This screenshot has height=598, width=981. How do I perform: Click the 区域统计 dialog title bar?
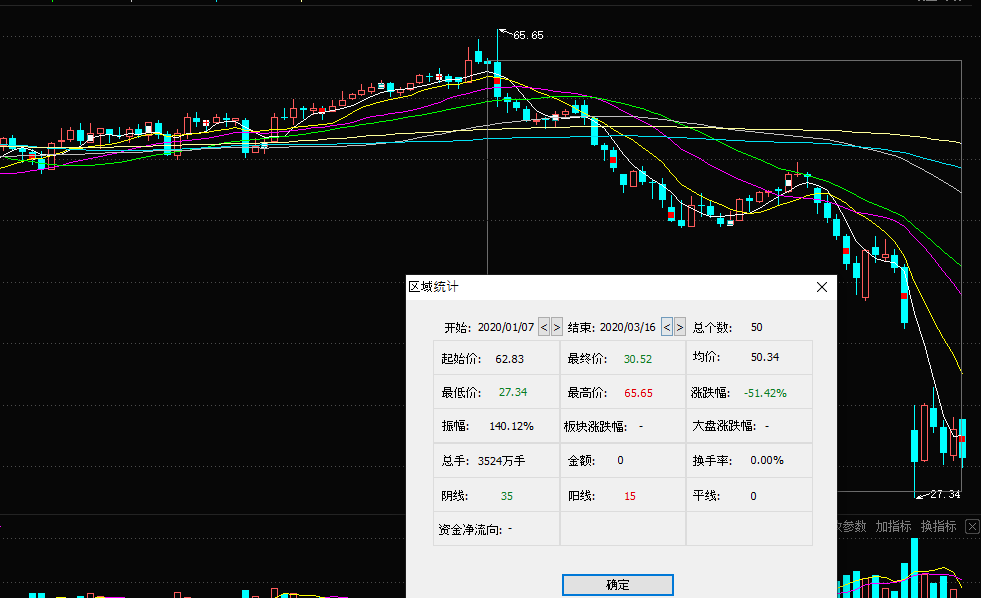click(x=600, y=287)
